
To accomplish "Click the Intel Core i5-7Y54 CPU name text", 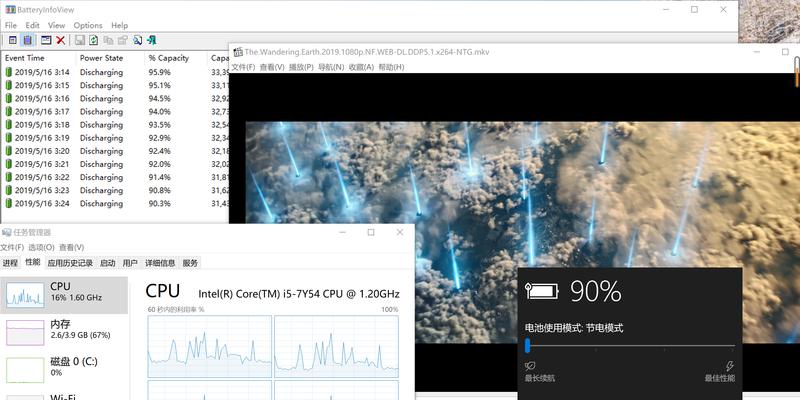I will tap(299, 294).
